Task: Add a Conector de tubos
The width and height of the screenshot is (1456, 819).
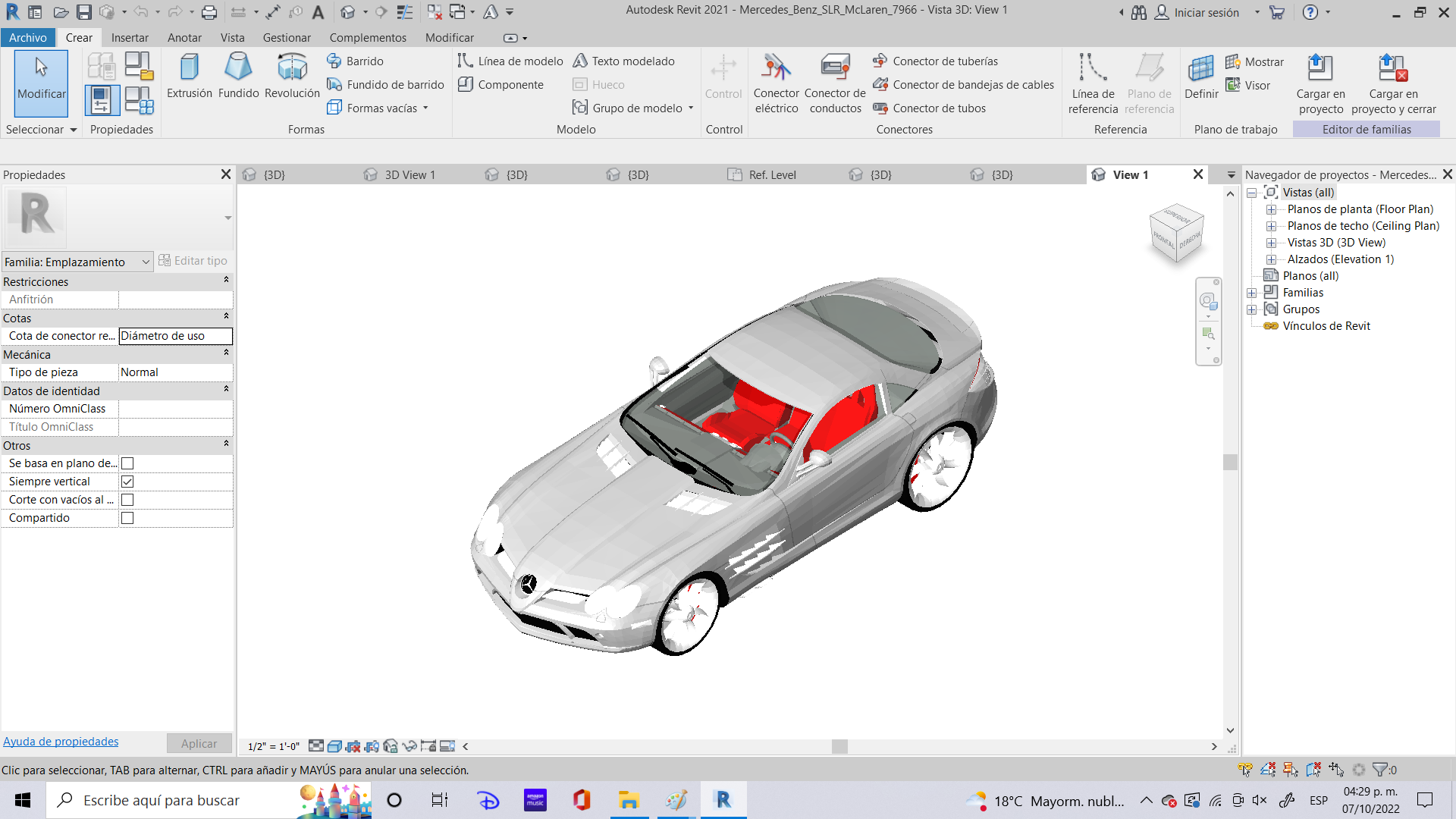Action: (929, 108)
